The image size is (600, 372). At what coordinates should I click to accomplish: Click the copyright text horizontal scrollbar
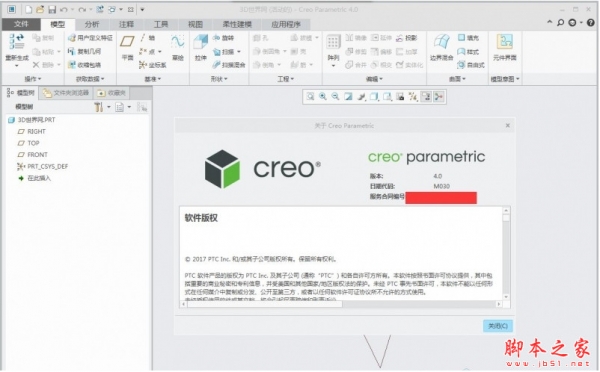341,304
